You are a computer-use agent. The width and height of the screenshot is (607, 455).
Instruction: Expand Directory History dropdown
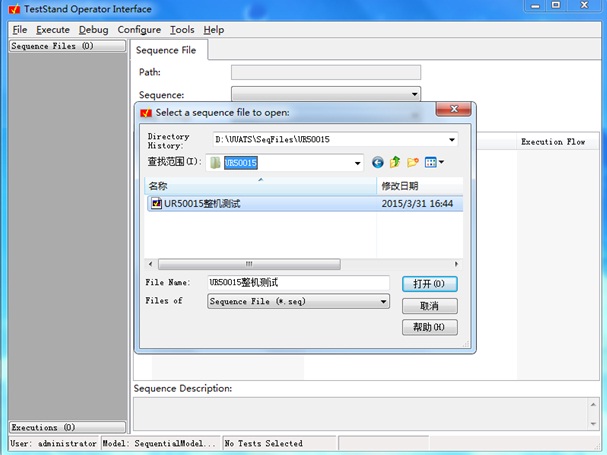[452, 140]
